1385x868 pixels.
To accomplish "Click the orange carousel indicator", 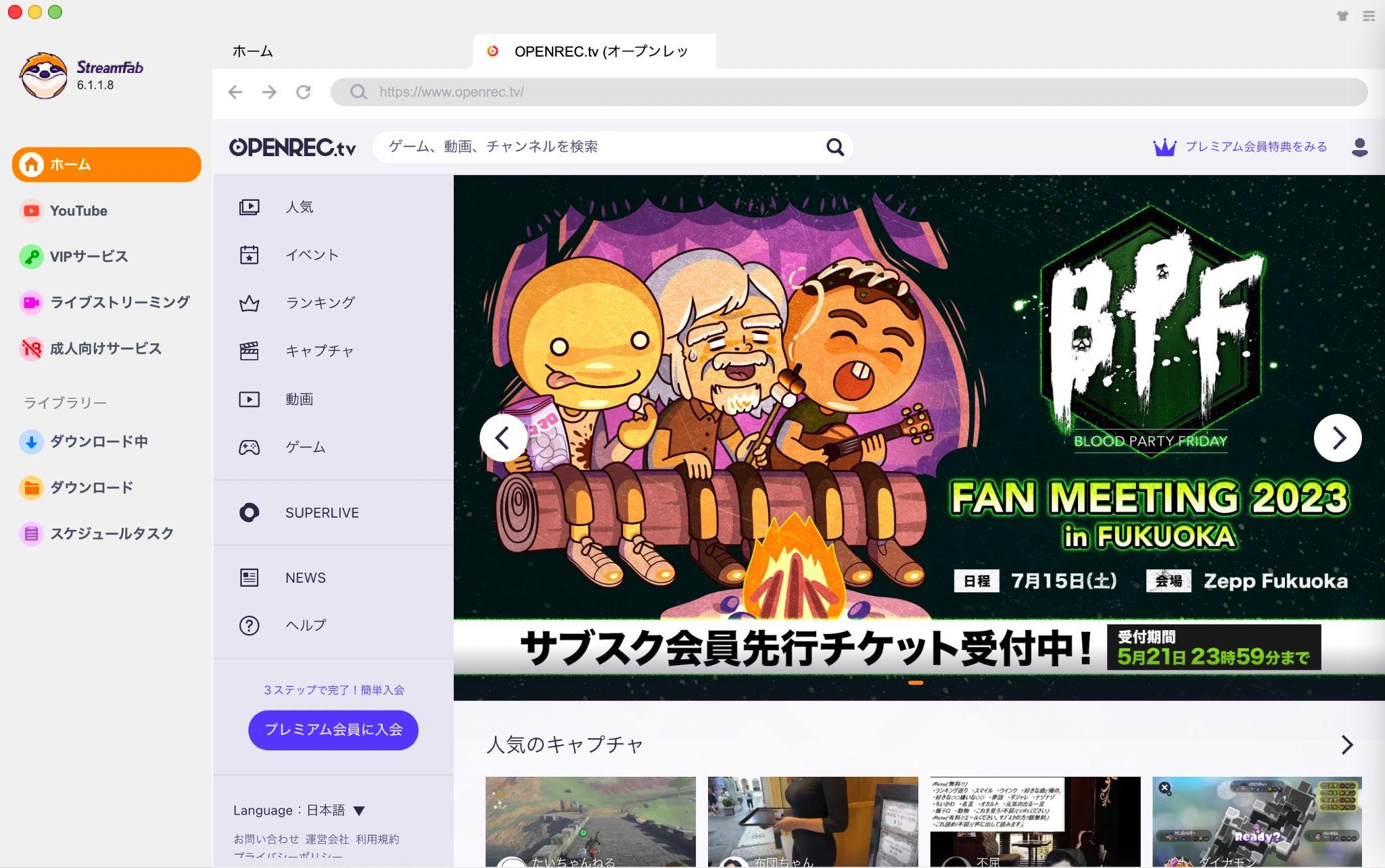I will [x=916, y=683].
